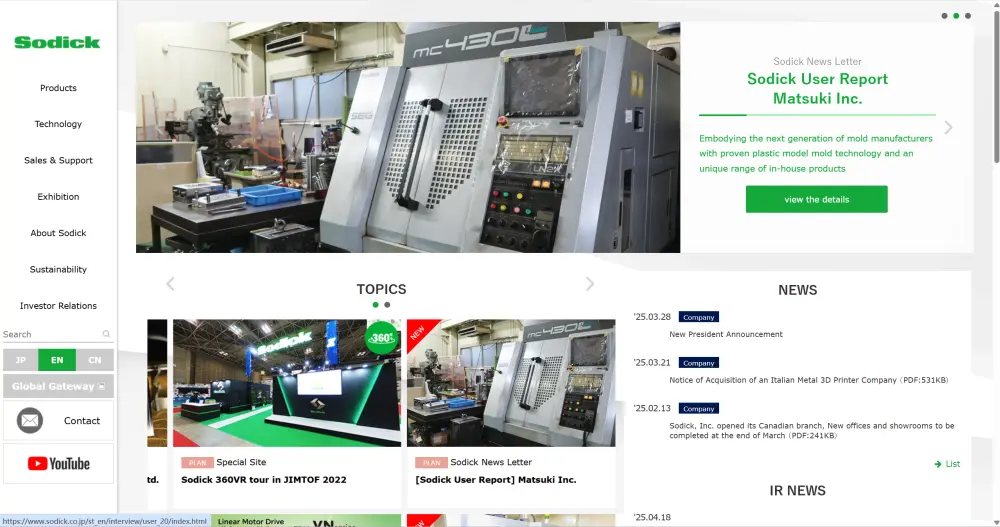
Task: Click the Topics next arrow
Action: point(590,284)
